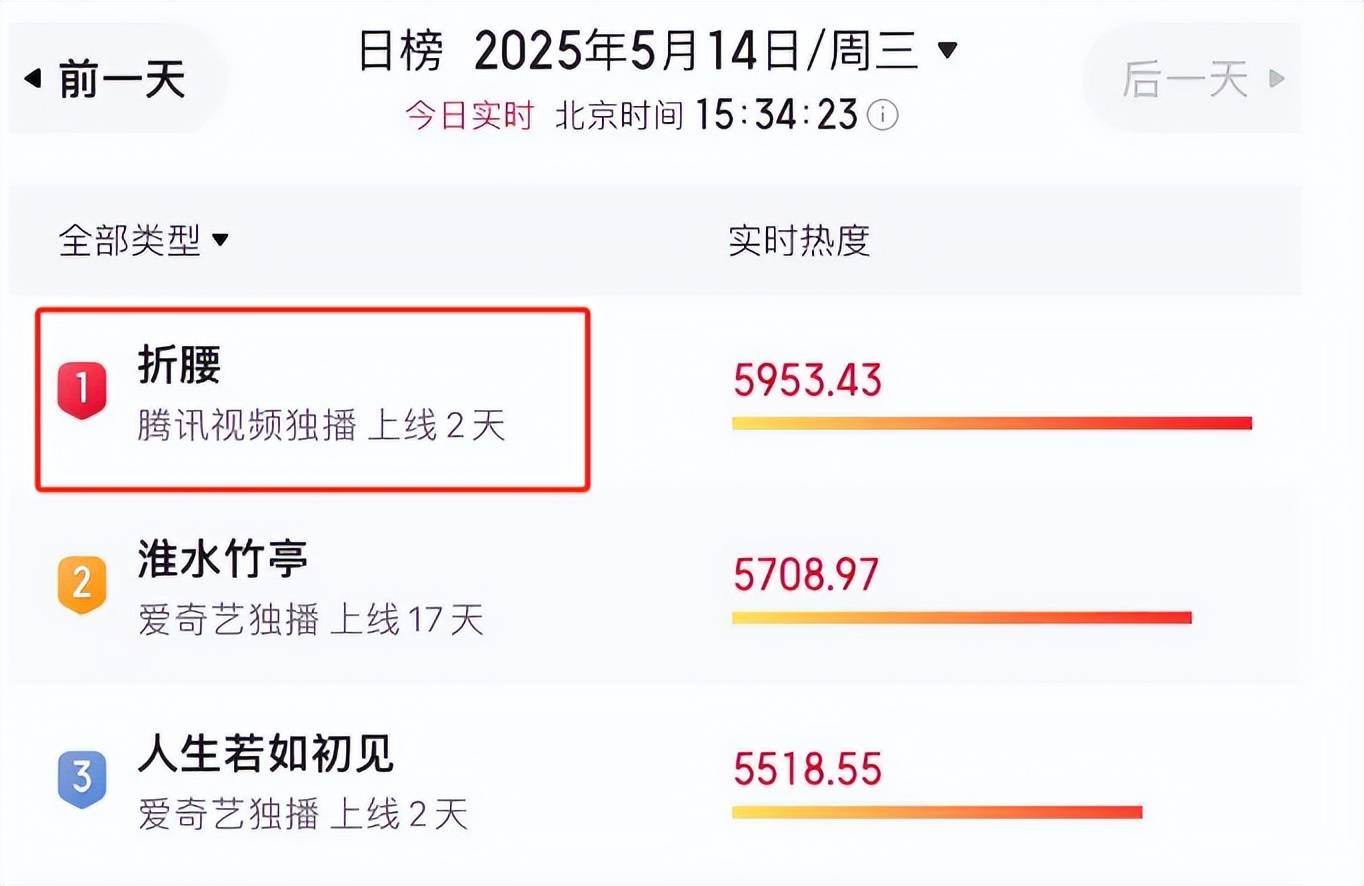Viewport: 1364px width, 886px height.
Task: Open the 折腰 drama entry
Action: click(312, 399)
